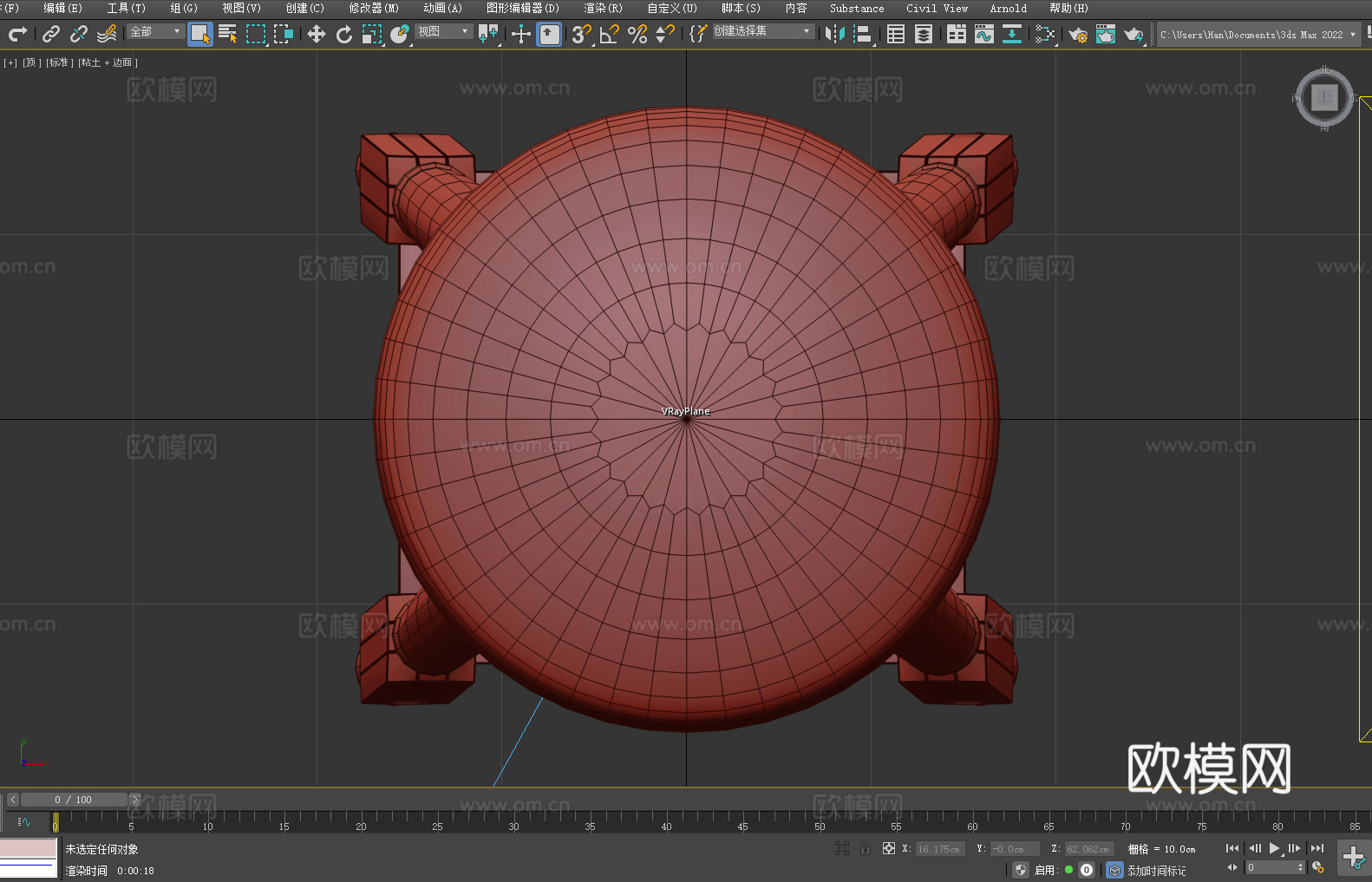Open Substance menu
Image resolution: width=1372 pixels, height=882 pixels.
pyautogui.click(x=857, y=8)
